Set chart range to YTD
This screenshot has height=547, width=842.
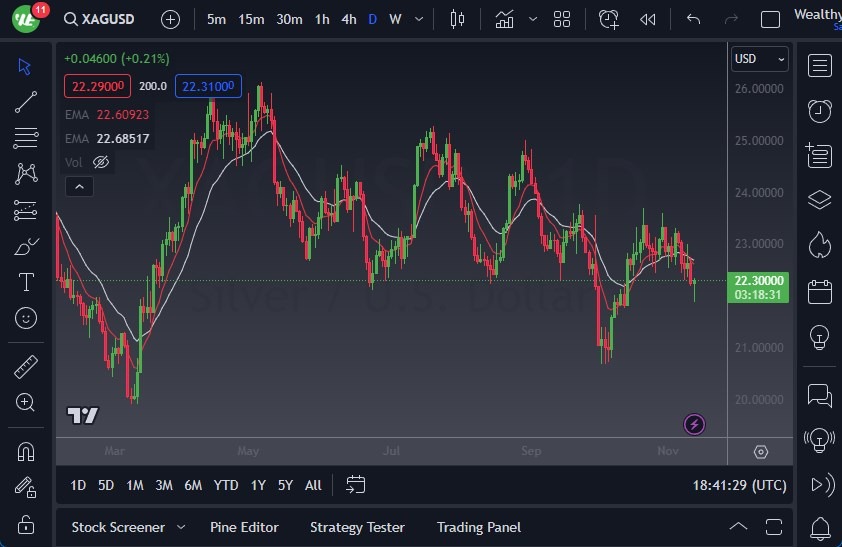click(226, 485)
